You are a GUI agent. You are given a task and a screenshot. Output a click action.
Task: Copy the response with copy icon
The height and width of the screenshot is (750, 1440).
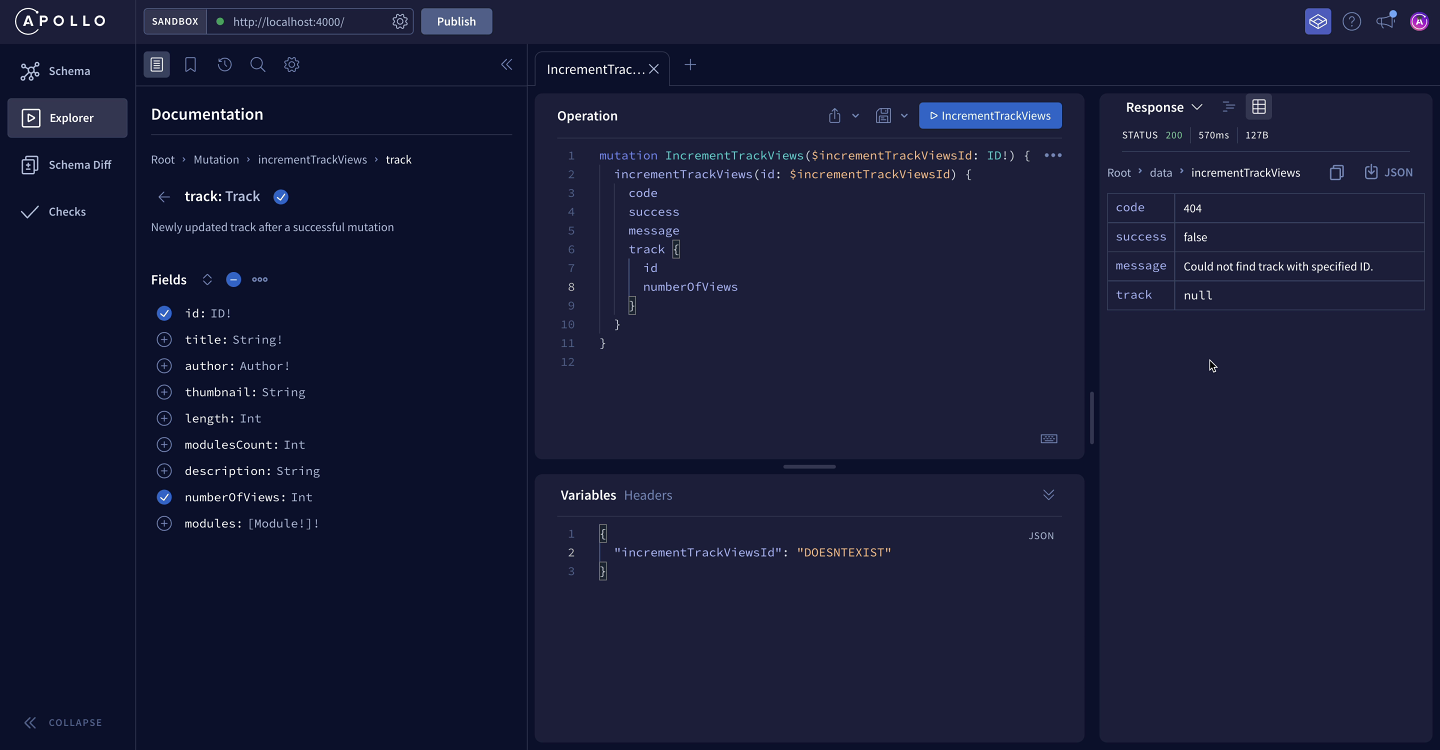click(1337, 173)
